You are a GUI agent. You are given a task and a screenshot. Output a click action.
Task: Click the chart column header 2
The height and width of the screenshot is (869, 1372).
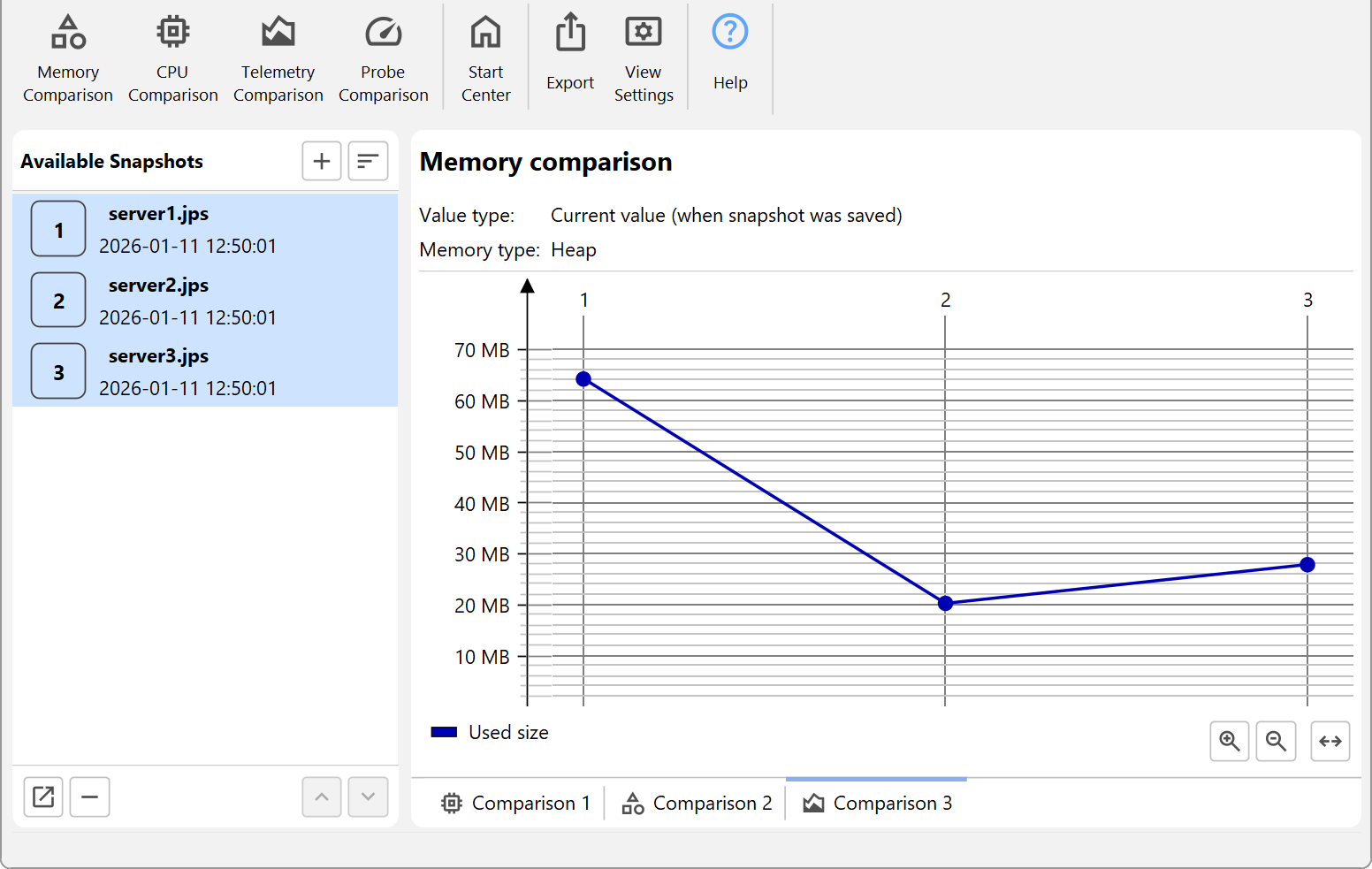[945, 300]
